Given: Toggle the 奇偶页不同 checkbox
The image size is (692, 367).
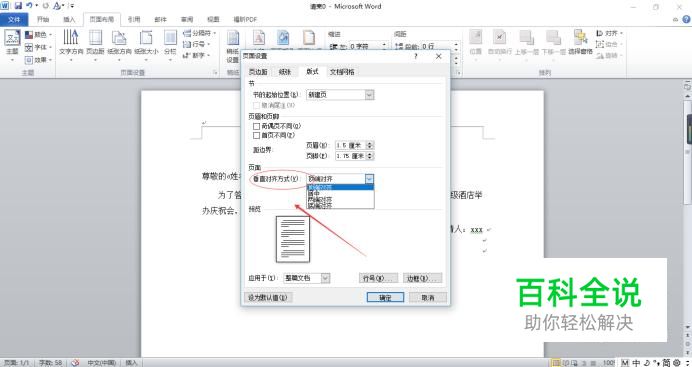Looking at the screenshot, I should [x=256, y=126].
